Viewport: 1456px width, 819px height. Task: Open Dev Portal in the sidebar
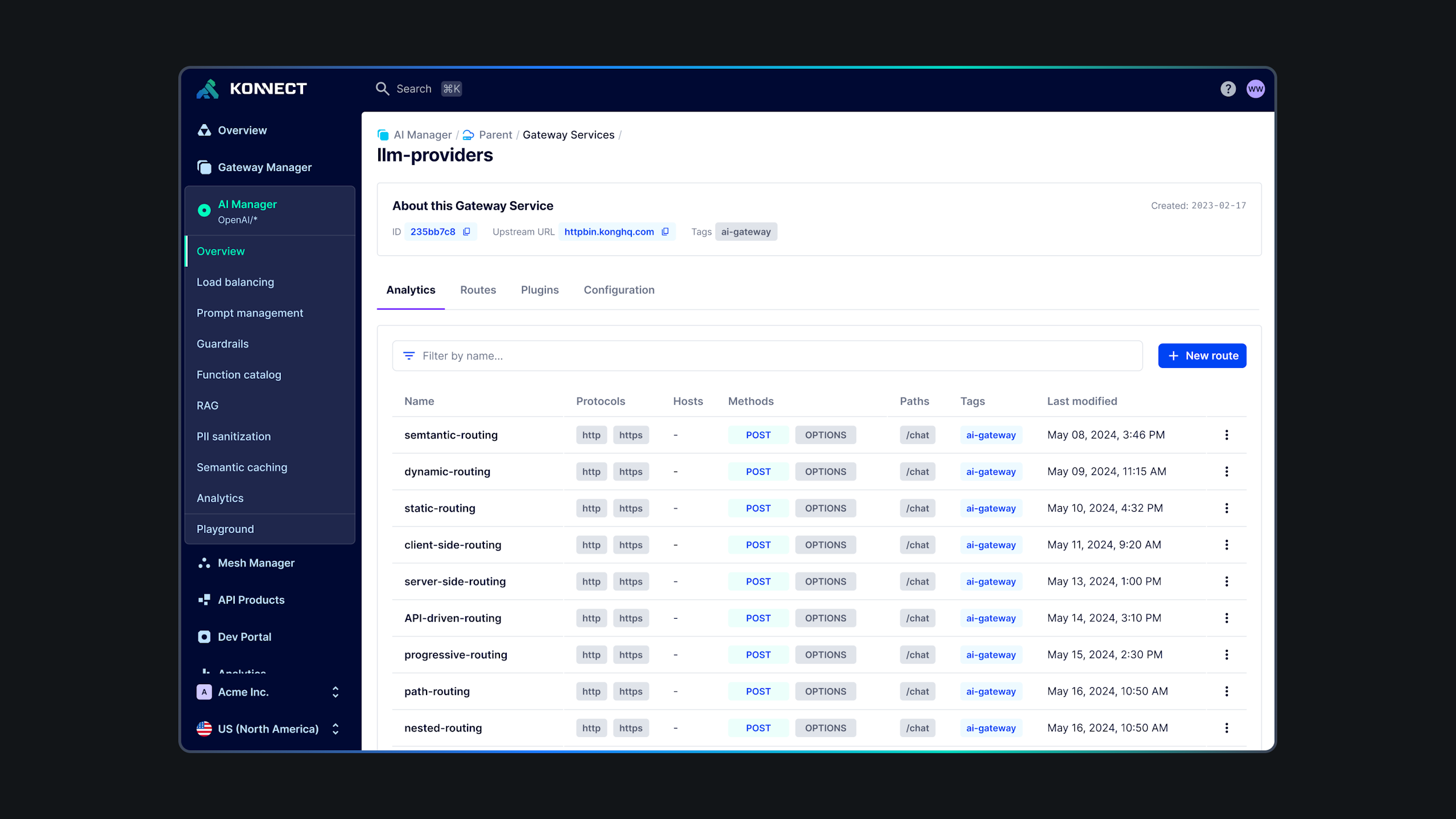[x=244, y=637]
